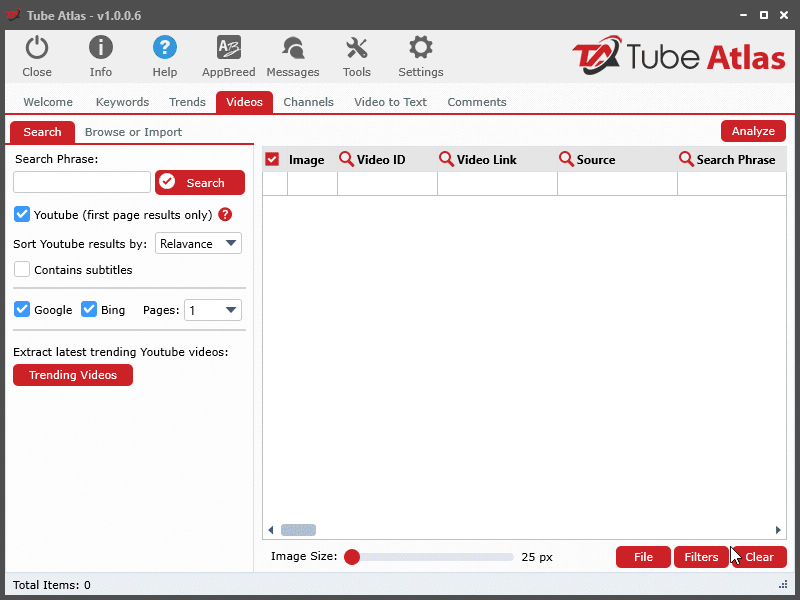This screenshot has width=800, height=600.
Task: Toggle the select-all checkbox in table header
Action: [272, 159]
